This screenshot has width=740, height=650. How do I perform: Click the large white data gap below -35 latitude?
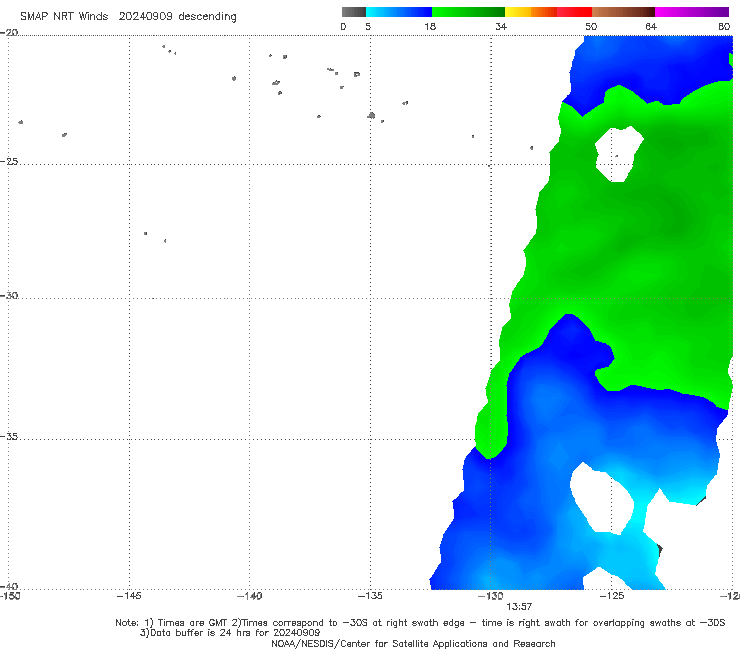602,497
